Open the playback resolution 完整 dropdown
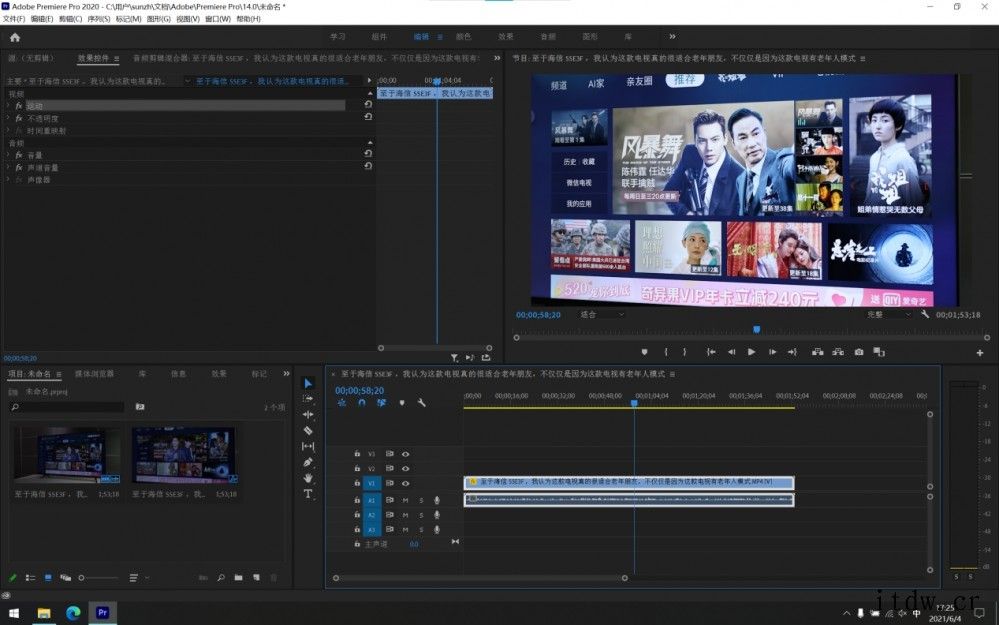This screenshot has height=625, width=999. (x=889, y=315)
